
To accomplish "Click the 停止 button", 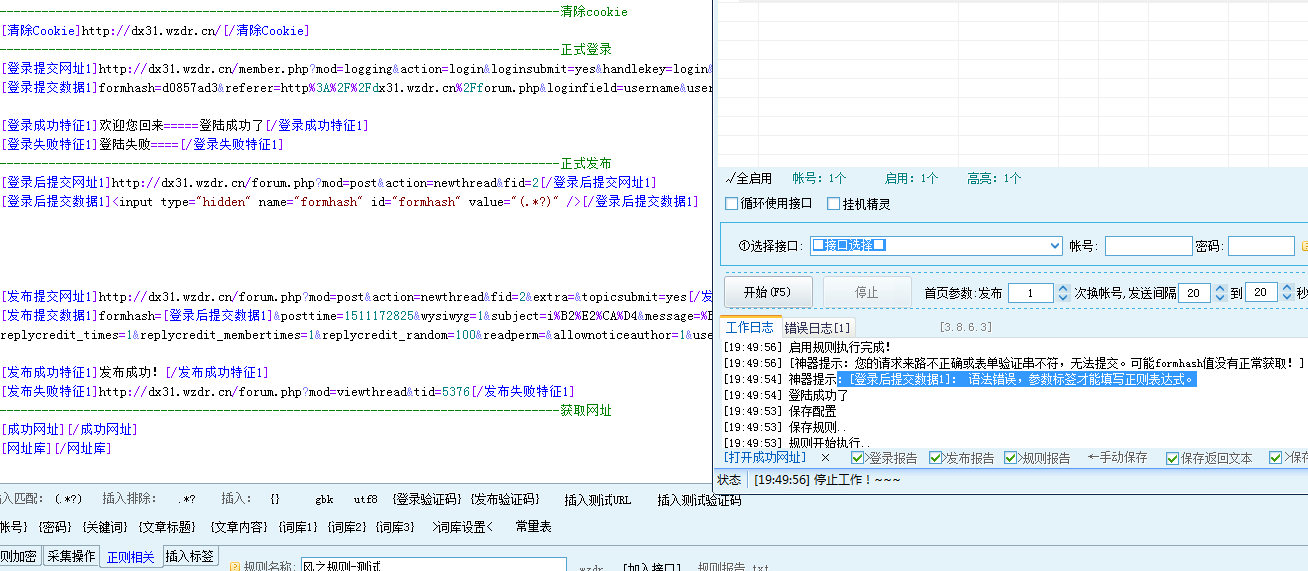I will point(867,293).
